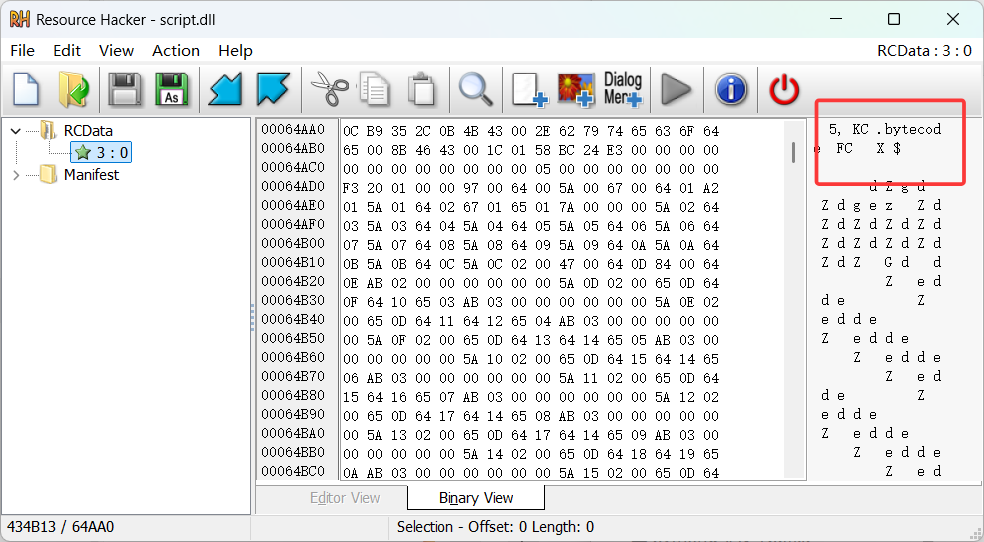This screenshot has width=984, height=542.
Task: Click the hex row starting F3 20 01
Action: coord(531,188)
